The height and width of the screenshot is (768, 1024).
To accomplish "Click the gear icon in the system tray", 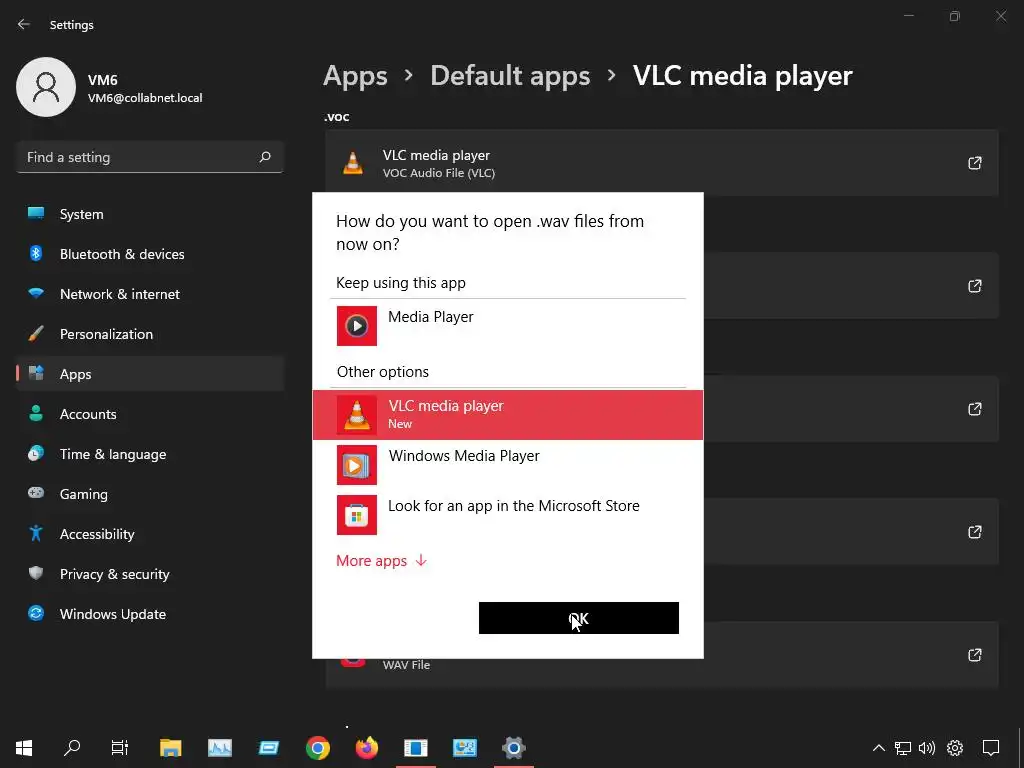I will click(955, 748).
